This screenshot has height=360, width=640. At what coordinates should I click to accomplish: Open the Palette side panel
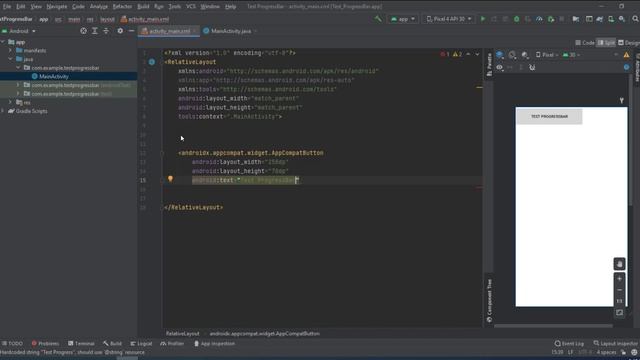click(489, 64)
